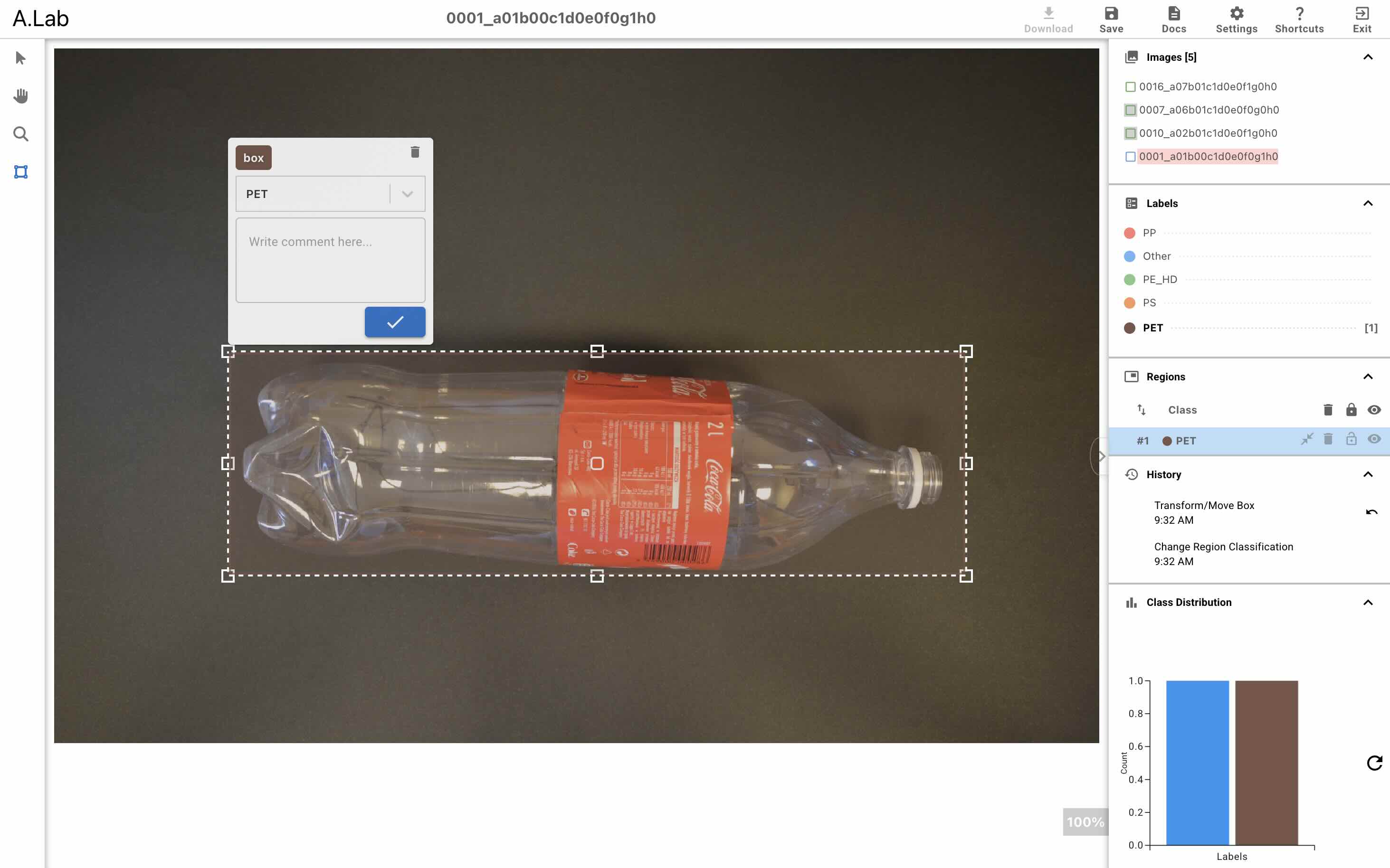
Task: Save the current annotations
Action: [x=1111, y=19]
